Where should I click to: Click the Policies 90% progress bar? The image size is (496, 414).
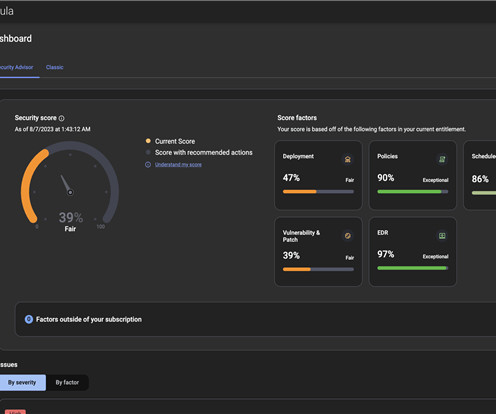[x=413, y=192]
